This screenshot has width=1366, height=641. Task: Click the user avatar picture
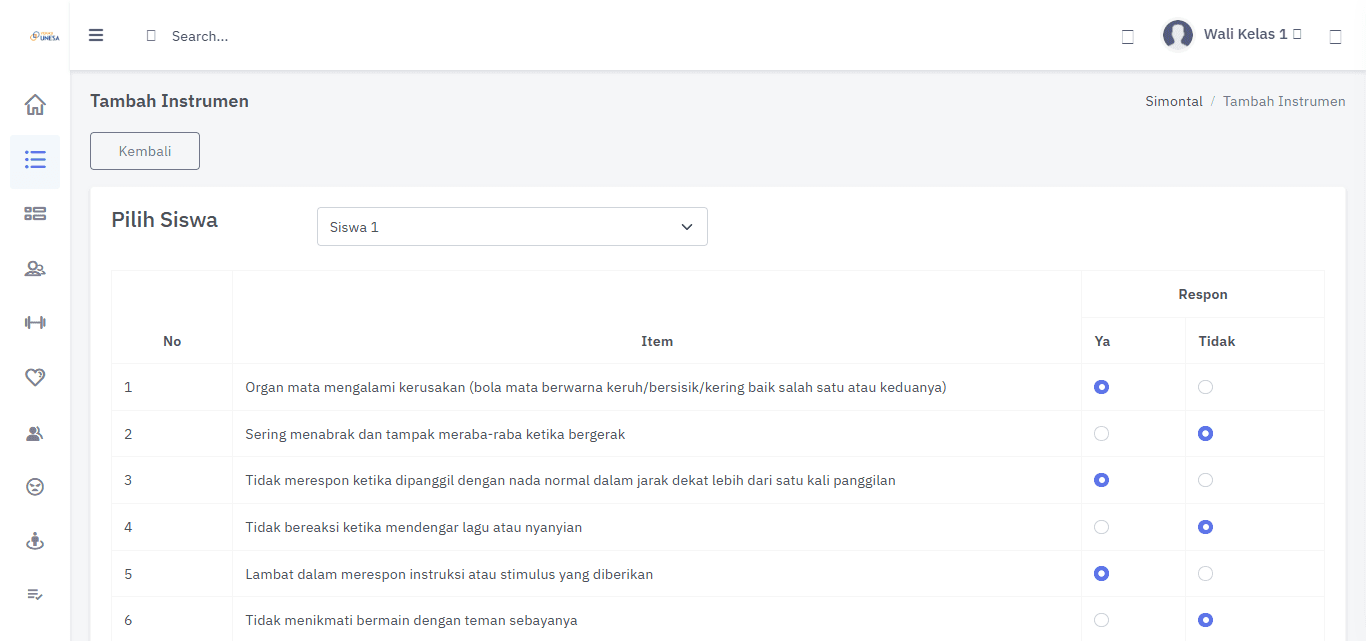click(1178, 35)
